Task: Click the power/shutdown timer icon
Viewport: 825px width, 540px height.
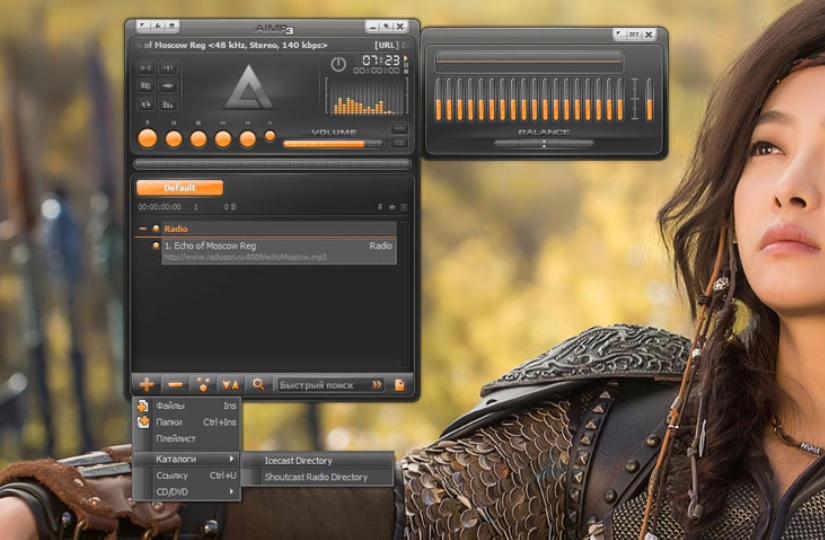Action: 338,64
